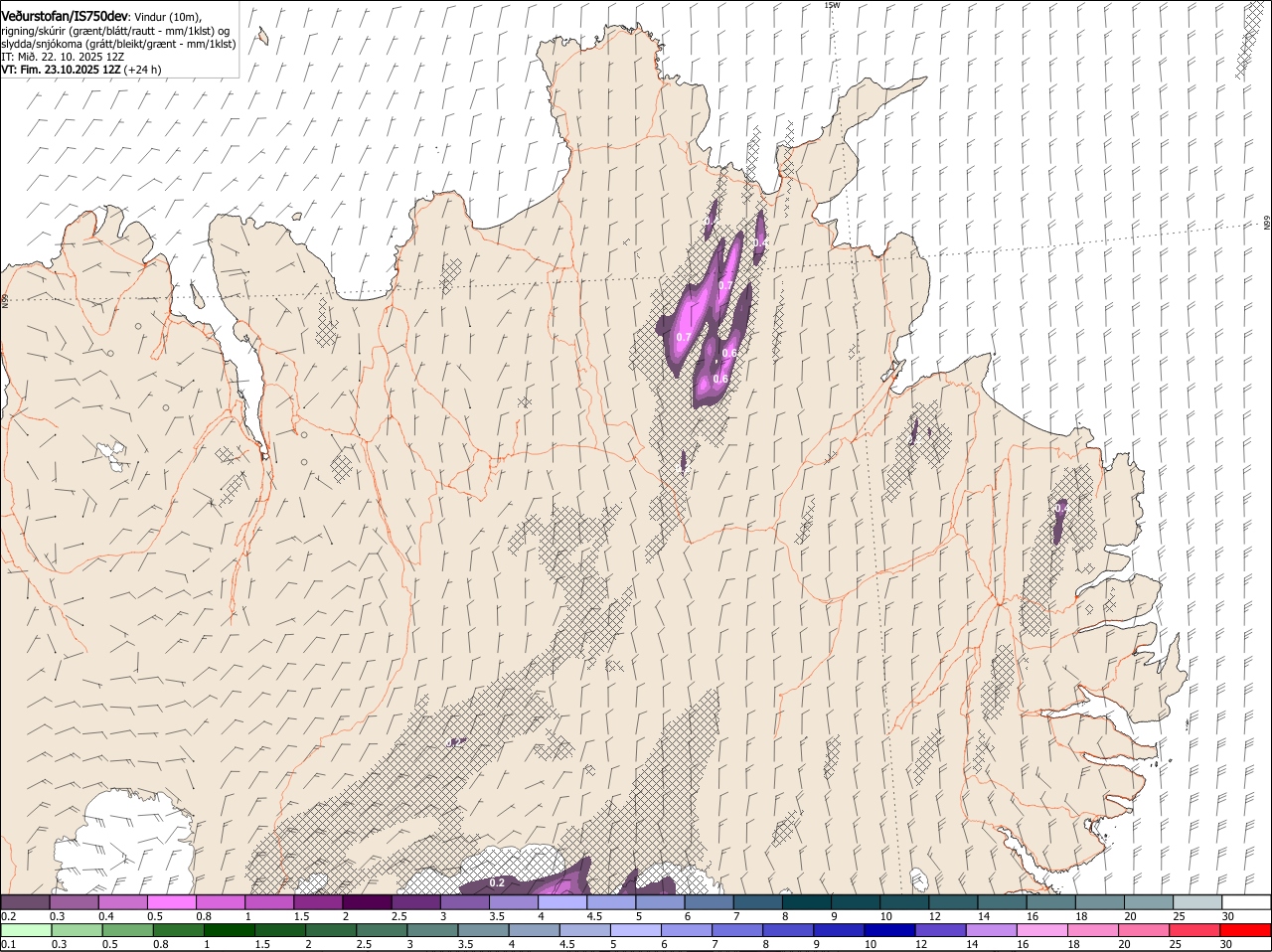
Task: Select the darkest green lower swatch labeled 1
Action: tap(230, 930)
